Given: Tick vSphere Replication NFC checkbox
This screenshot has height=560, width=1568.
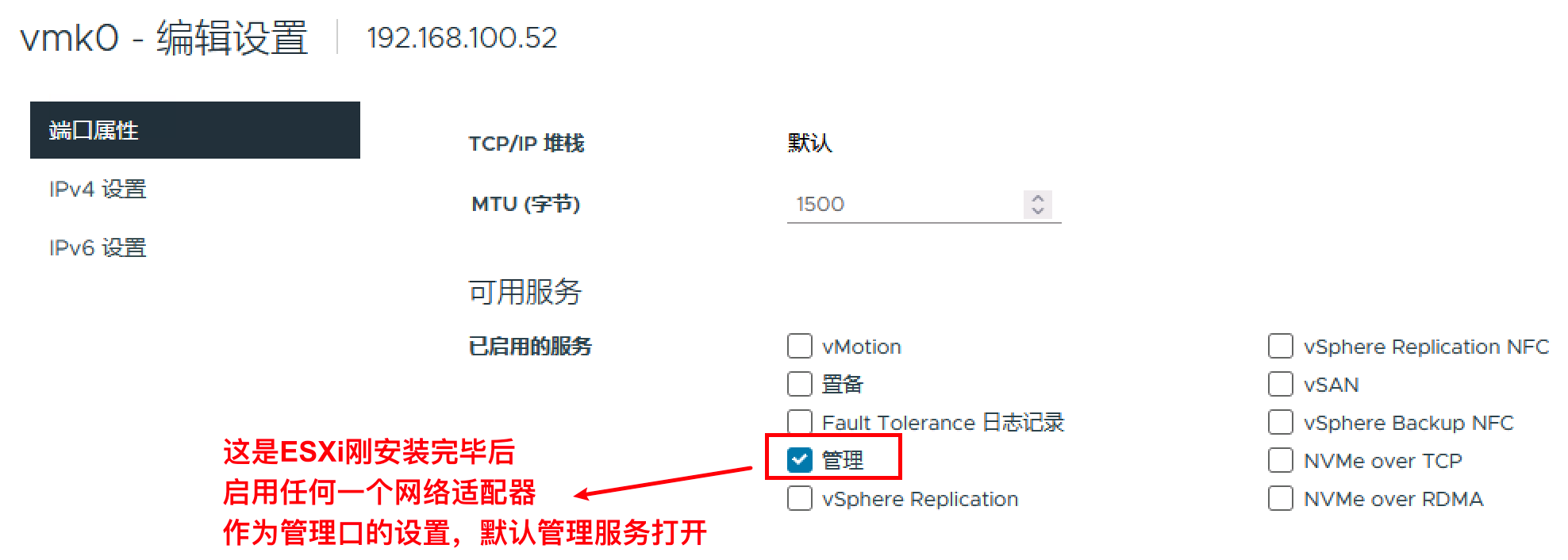Looking at the screenshot, I should (1281, 346).
